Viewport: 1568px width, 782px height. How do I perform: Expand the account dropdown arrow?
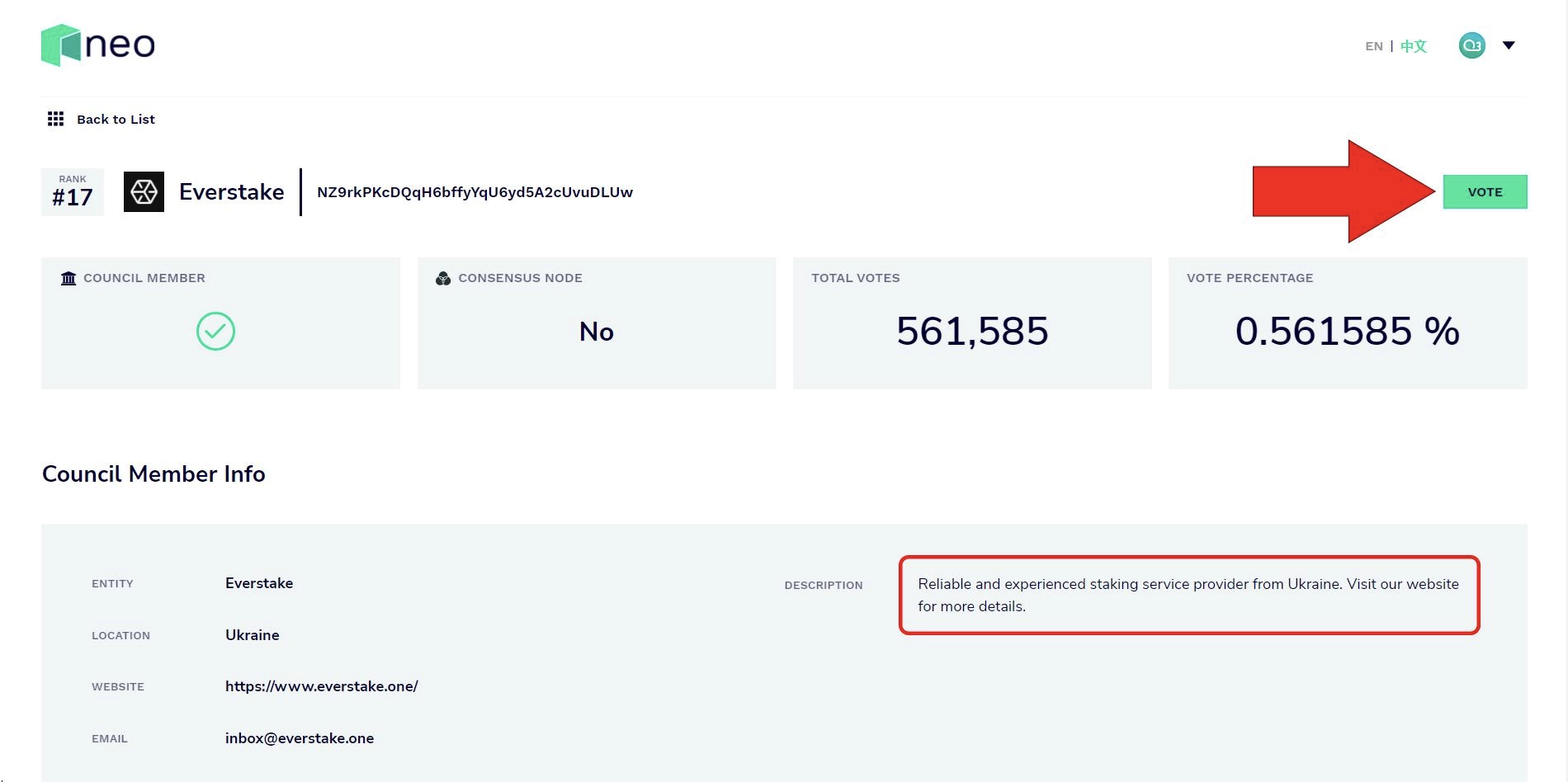(x=1509, y=45)
